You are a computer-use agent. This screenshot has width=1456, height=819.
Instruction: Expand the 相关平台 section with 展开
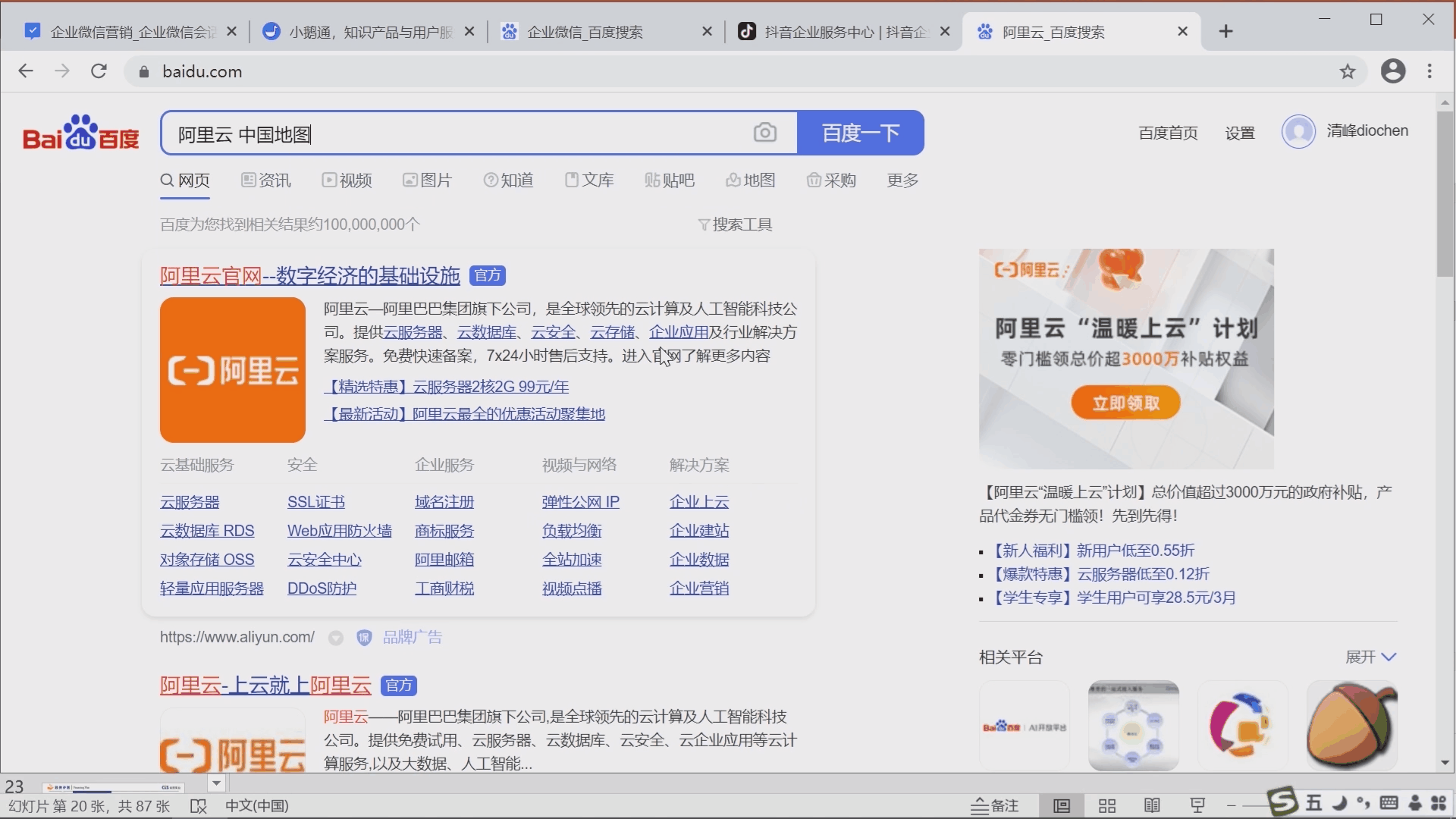coord(1371,657)
